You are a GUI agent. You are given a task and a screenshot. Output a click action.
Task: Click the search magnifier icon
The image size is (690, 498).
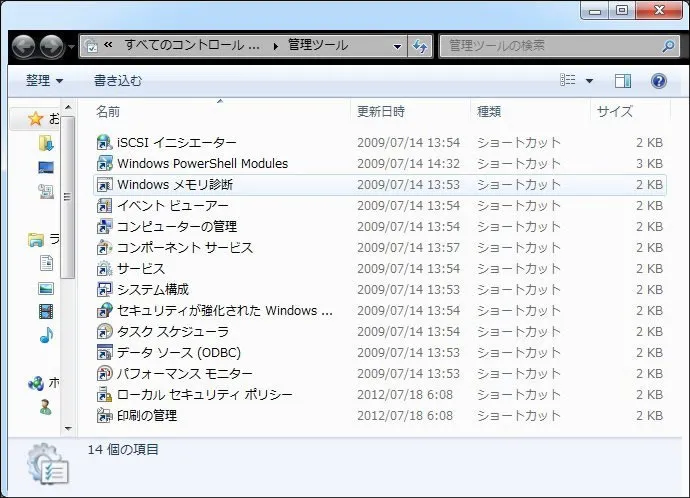click(668, 46)
